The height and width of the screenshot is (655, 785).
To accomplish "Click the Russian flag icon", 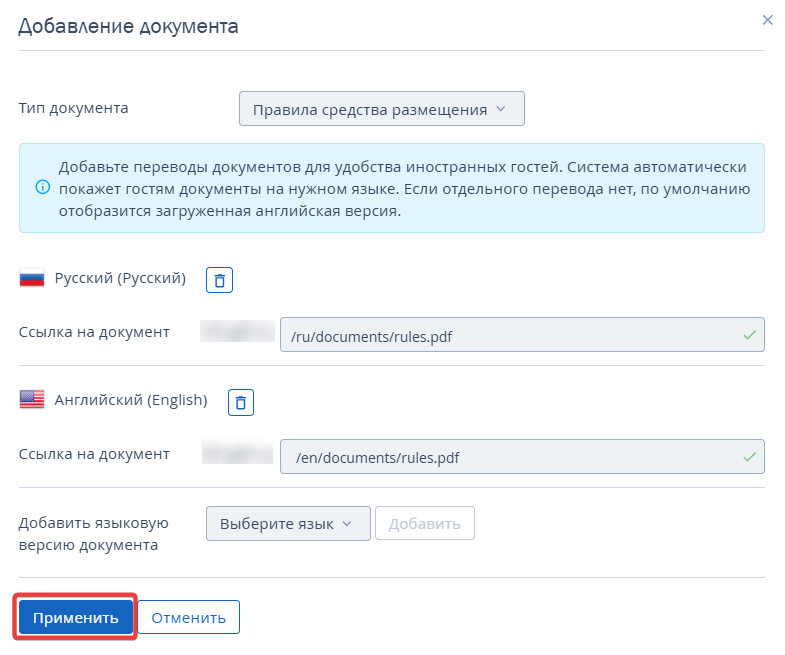I will click(x=32, y=279).
